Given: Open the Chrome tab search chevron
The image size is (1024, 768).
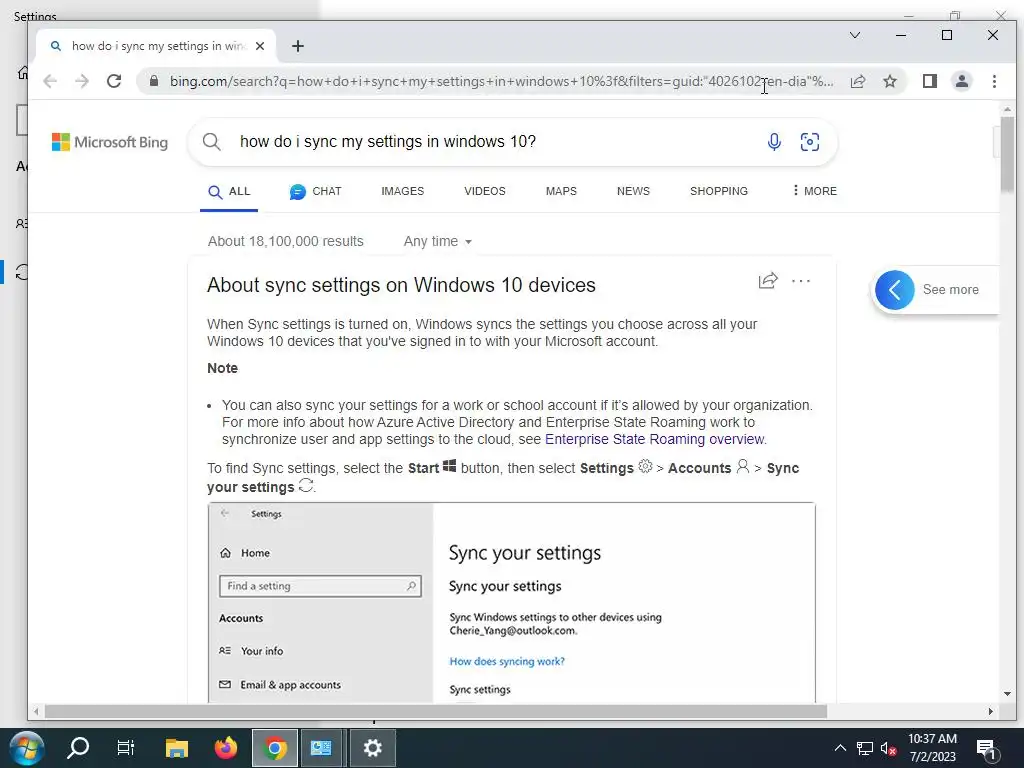Looking at the screenshot, I should point(854,35).
